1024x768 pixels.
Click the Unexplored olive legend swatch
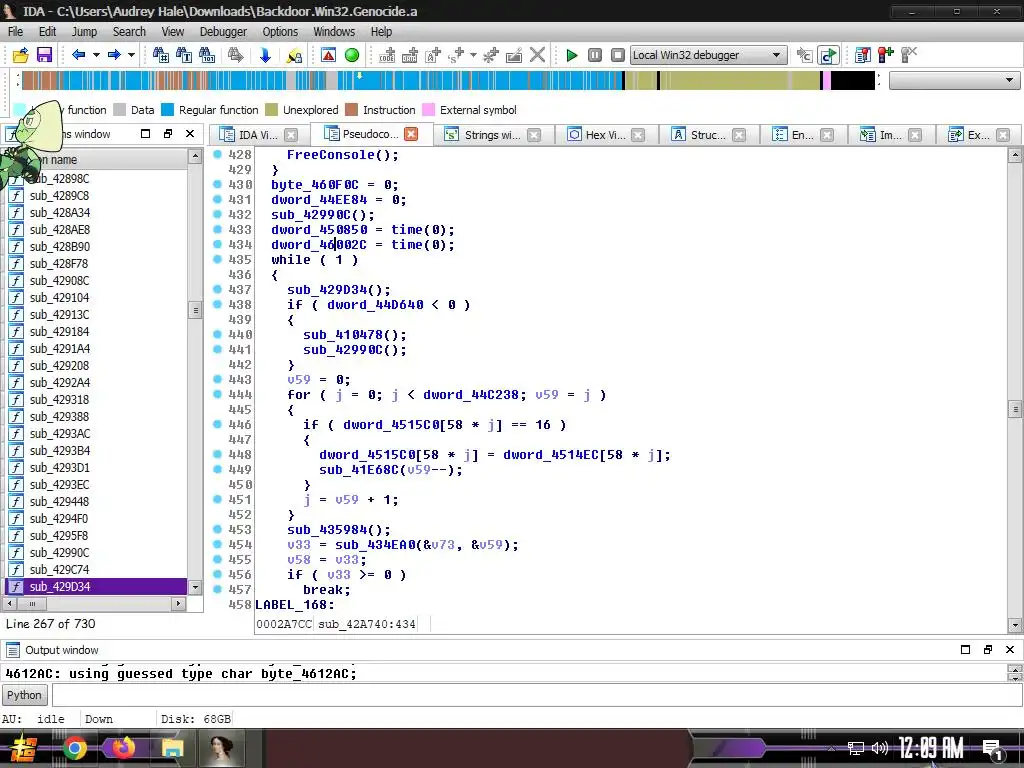[271, 110]
